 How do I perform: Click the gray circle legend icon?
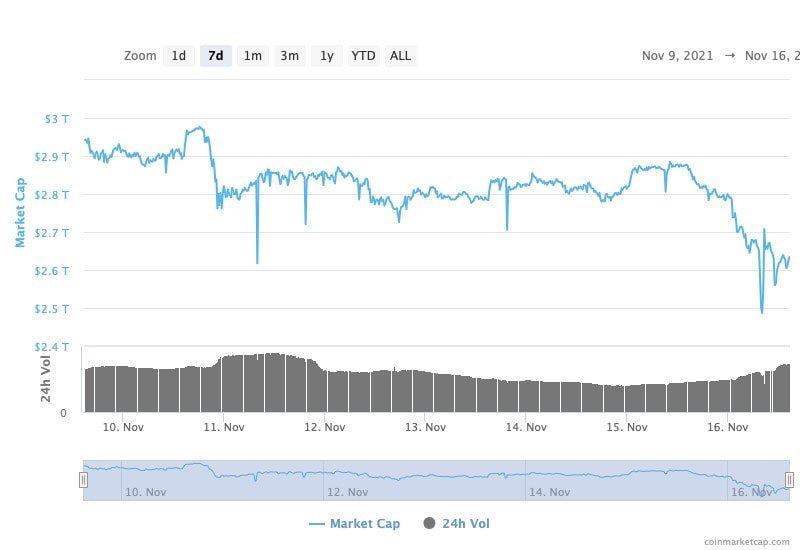(x=430, y=523)
